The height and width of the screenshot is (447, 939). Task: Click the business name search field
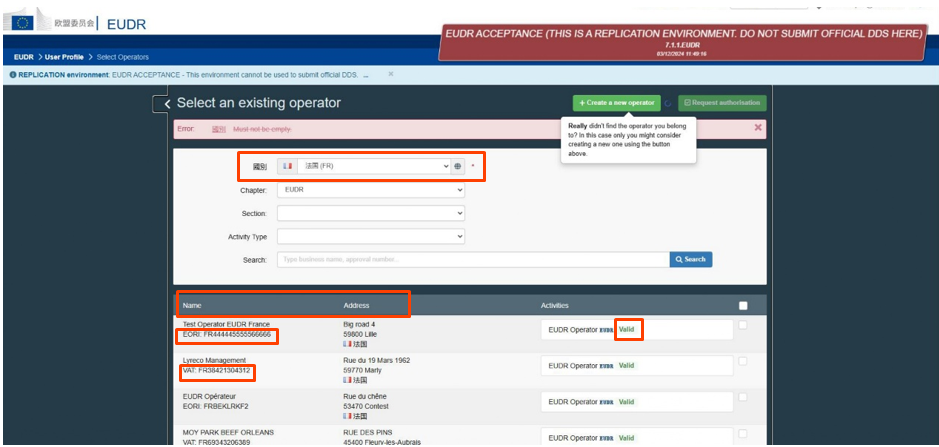(472, 259)
